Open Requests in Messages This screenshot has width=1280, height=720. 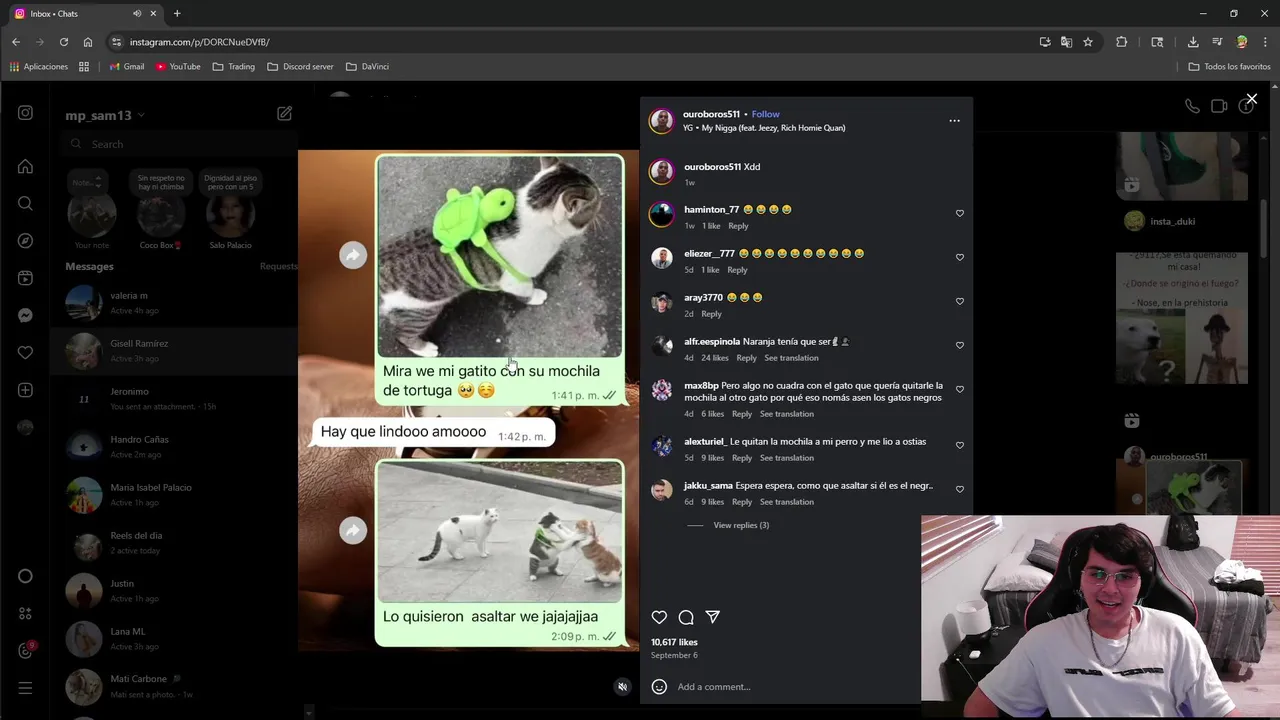tap(279, 266)
